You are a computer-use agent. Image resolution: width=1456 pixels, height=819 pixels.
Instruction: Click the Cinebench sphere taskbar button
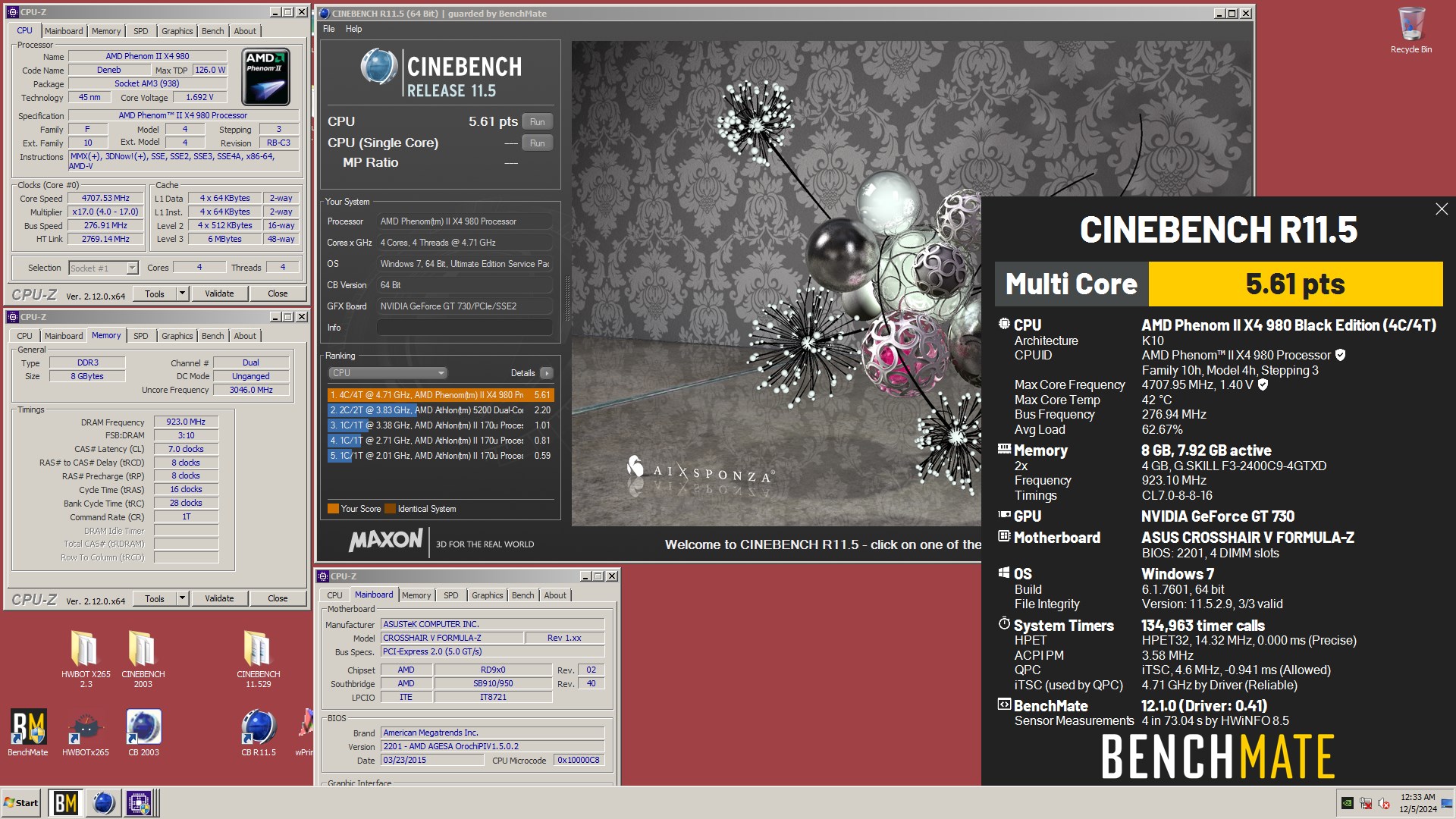(103, 802)
